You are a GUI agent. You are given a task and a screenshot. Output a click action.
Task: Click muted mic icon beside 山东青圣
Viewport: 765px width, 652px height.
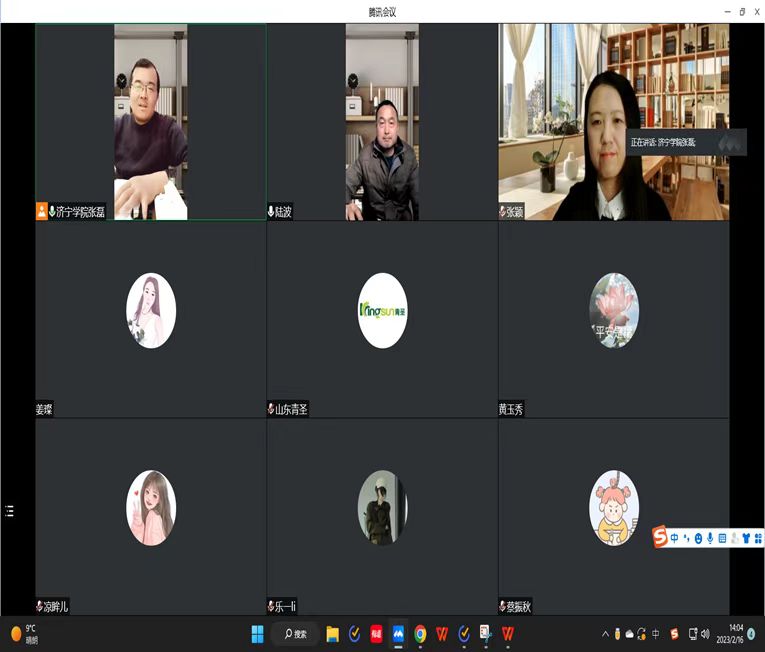271,409
